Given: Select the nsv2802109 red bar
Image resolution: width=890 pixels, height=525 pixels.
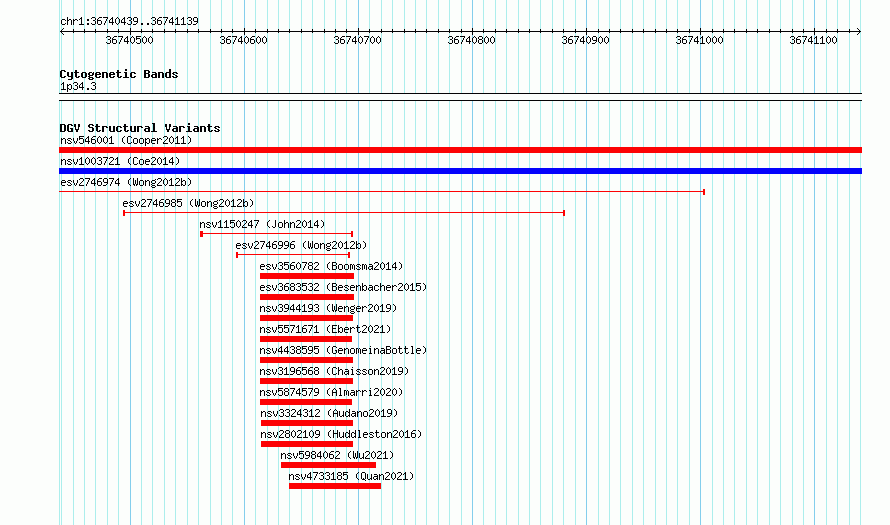Looking at the screenshot, I should (x=307, y=444).
